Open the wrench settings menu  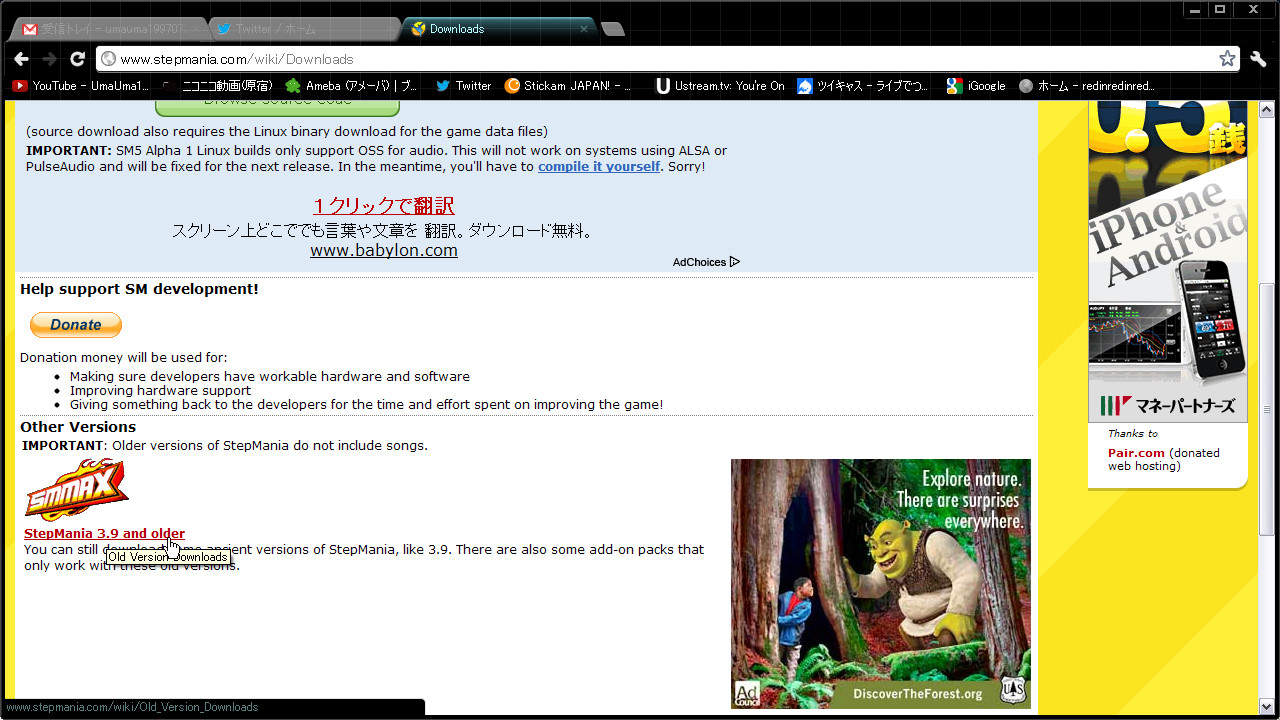pos(1258,59)
